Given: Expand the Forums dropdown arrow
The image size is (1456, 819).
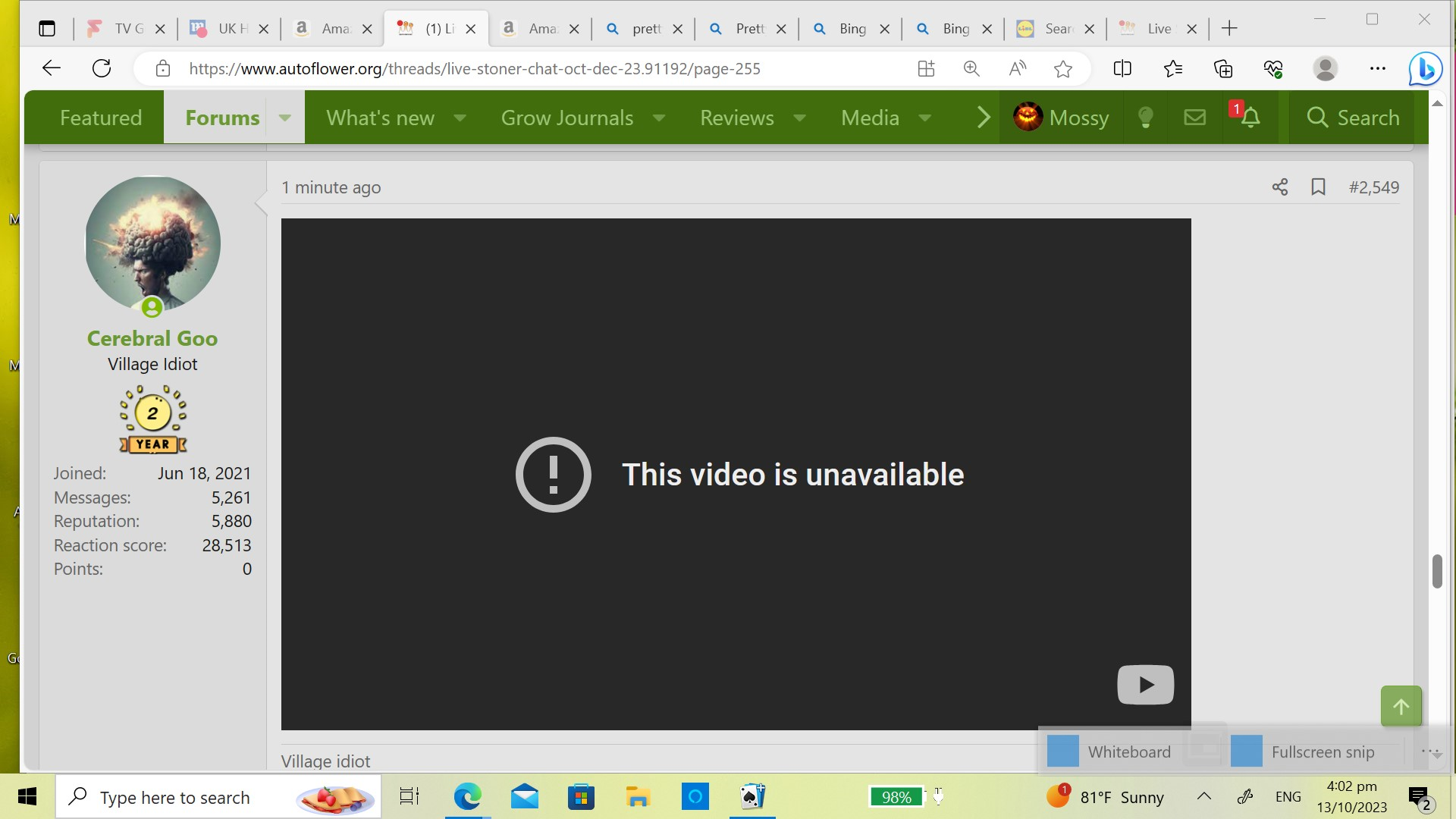Looking at the screenshot, I should 285,118.
